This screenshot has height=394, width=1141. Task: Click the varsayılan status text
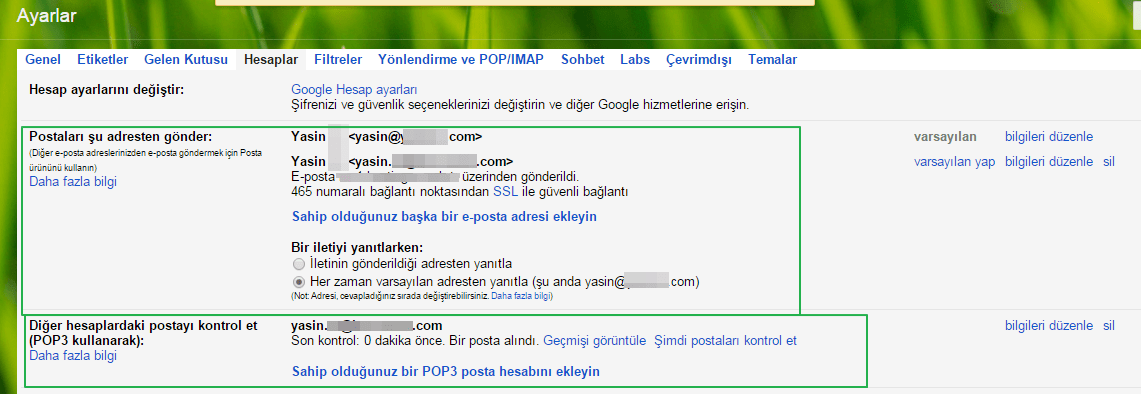(945, 137)
